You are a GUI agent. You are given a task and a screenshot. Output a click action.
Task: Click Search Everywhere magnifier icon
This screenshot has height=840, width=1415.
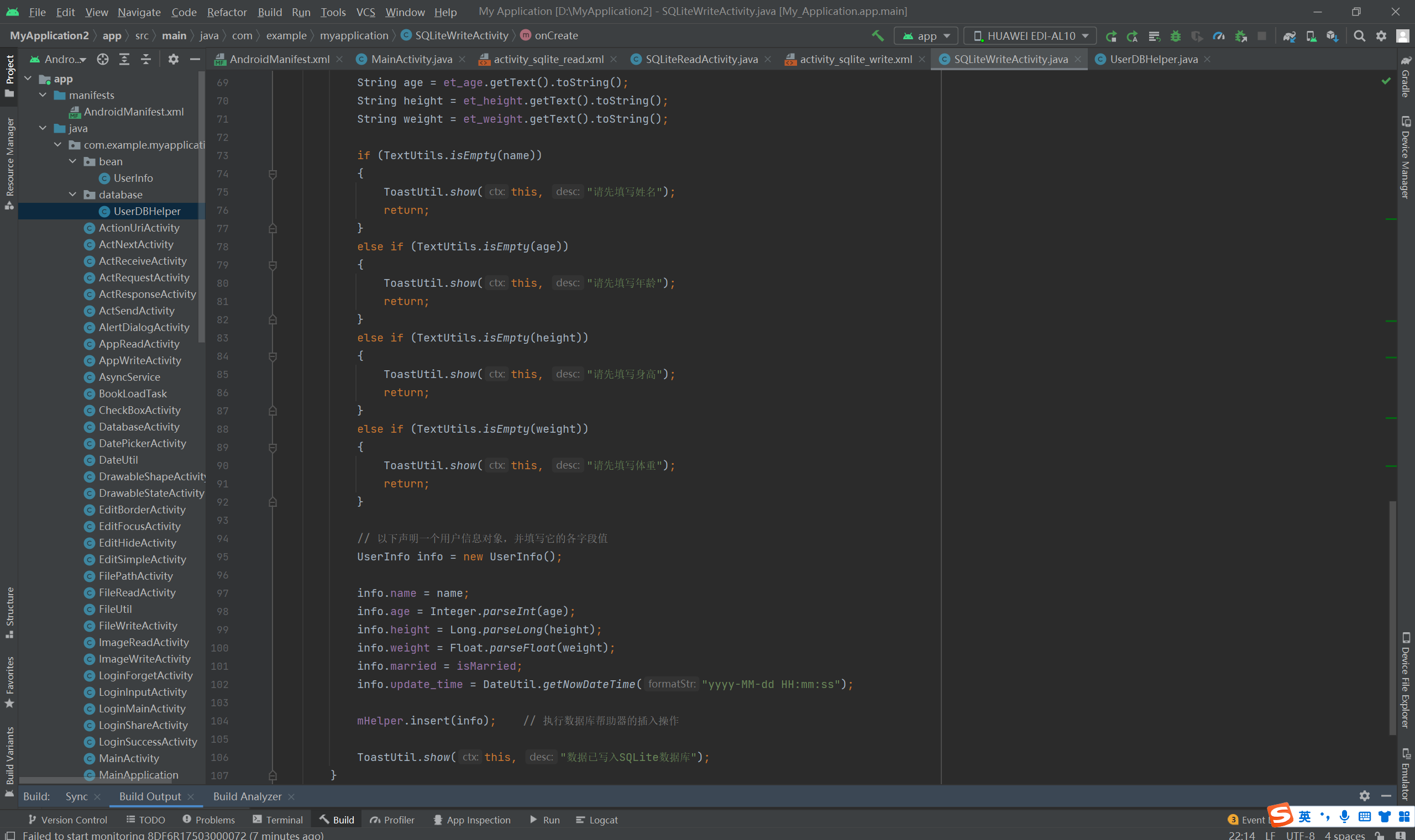click(x=1359, y=36)
